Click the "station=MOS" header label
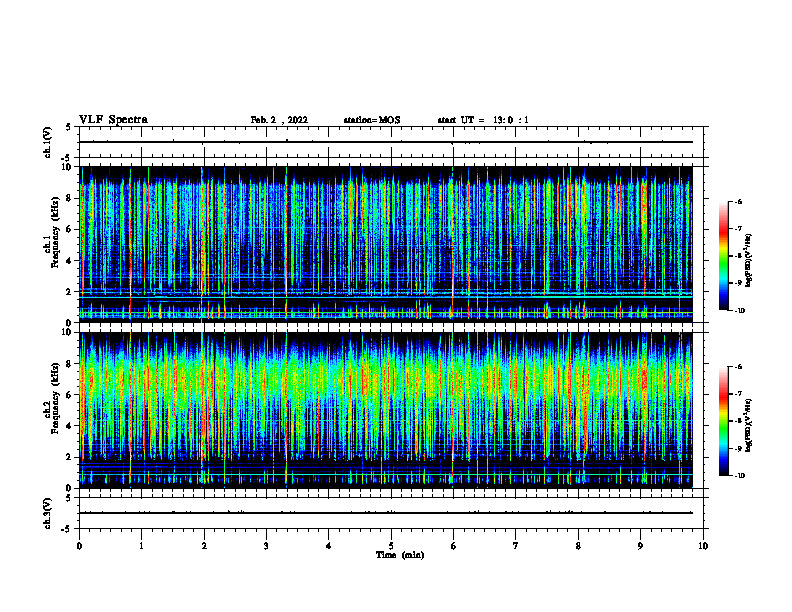Screen dimensions: 792x612 [372, 120]
